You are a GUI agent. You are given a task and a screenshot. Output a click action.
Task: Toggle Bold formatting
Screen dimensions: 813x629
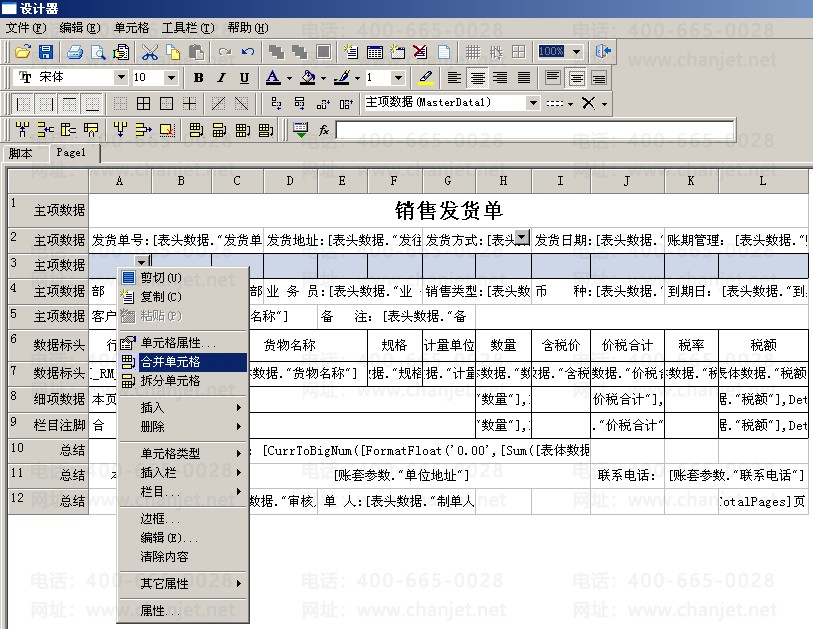tap(198, 78)
